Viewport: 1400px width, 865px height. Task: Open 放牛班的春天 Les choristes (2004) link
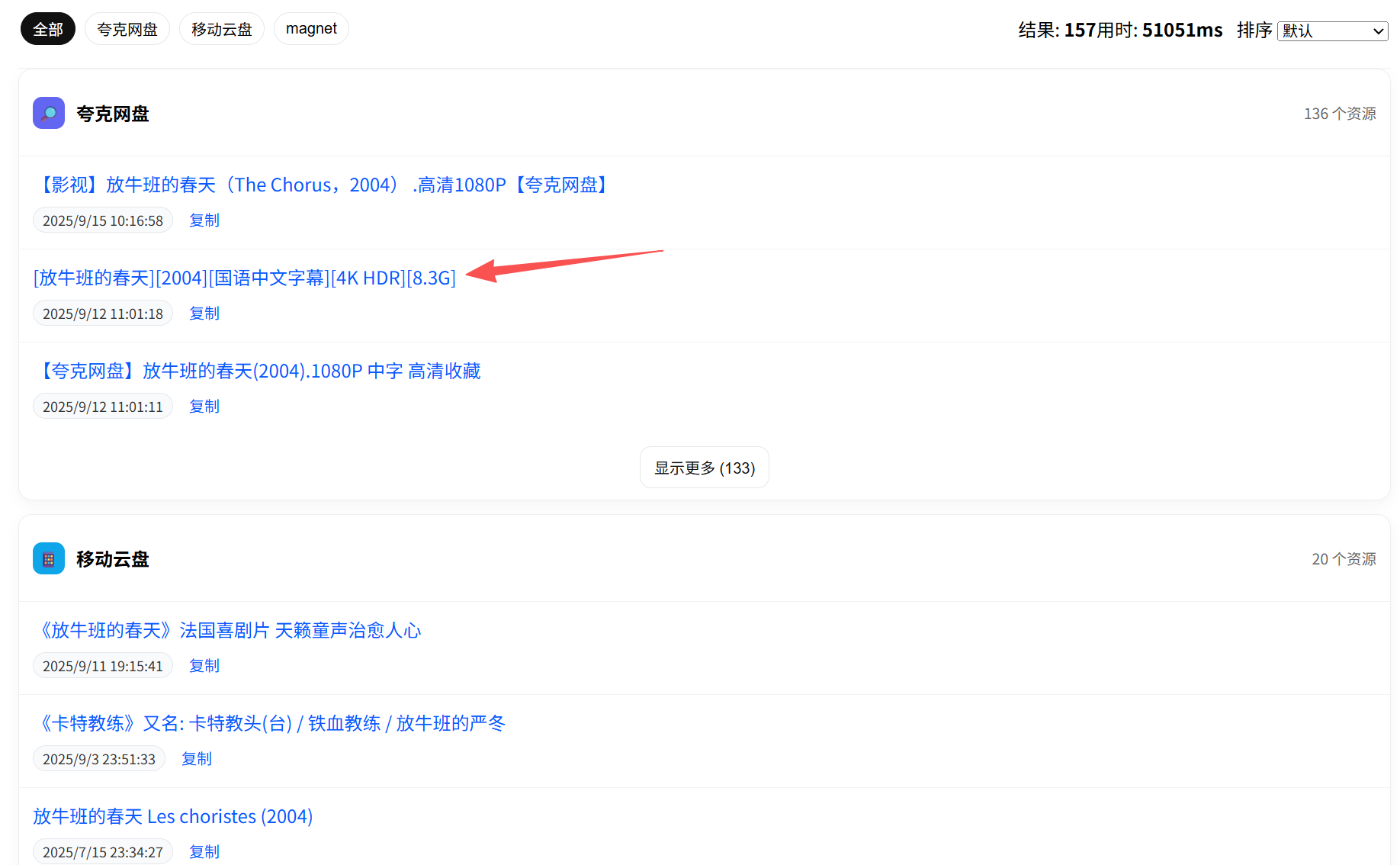coord(173,816)
